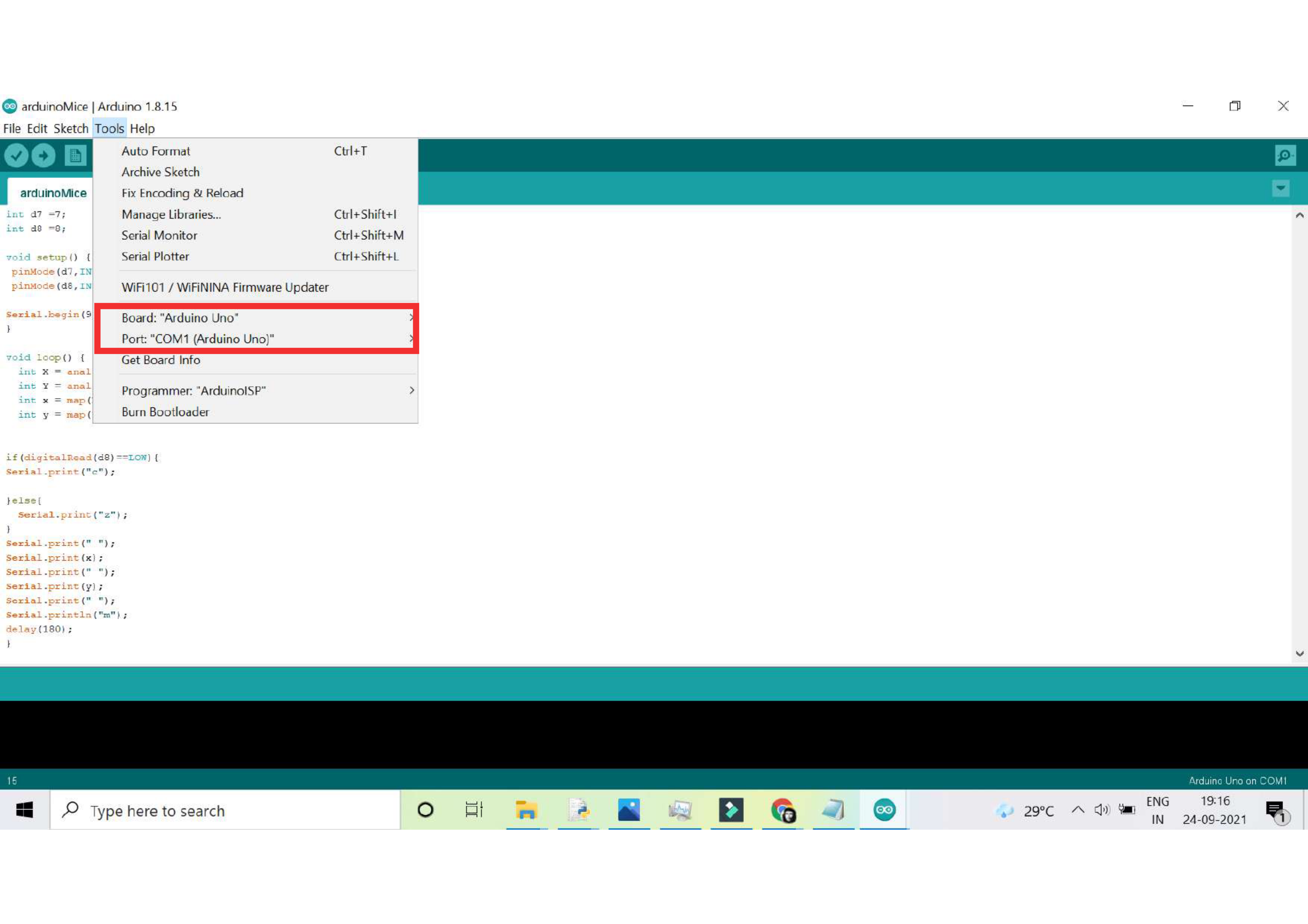The width and height of the screenshot is (1308, 924).
Task: Open Chrome from the taskbar
Action: (783, 810)
